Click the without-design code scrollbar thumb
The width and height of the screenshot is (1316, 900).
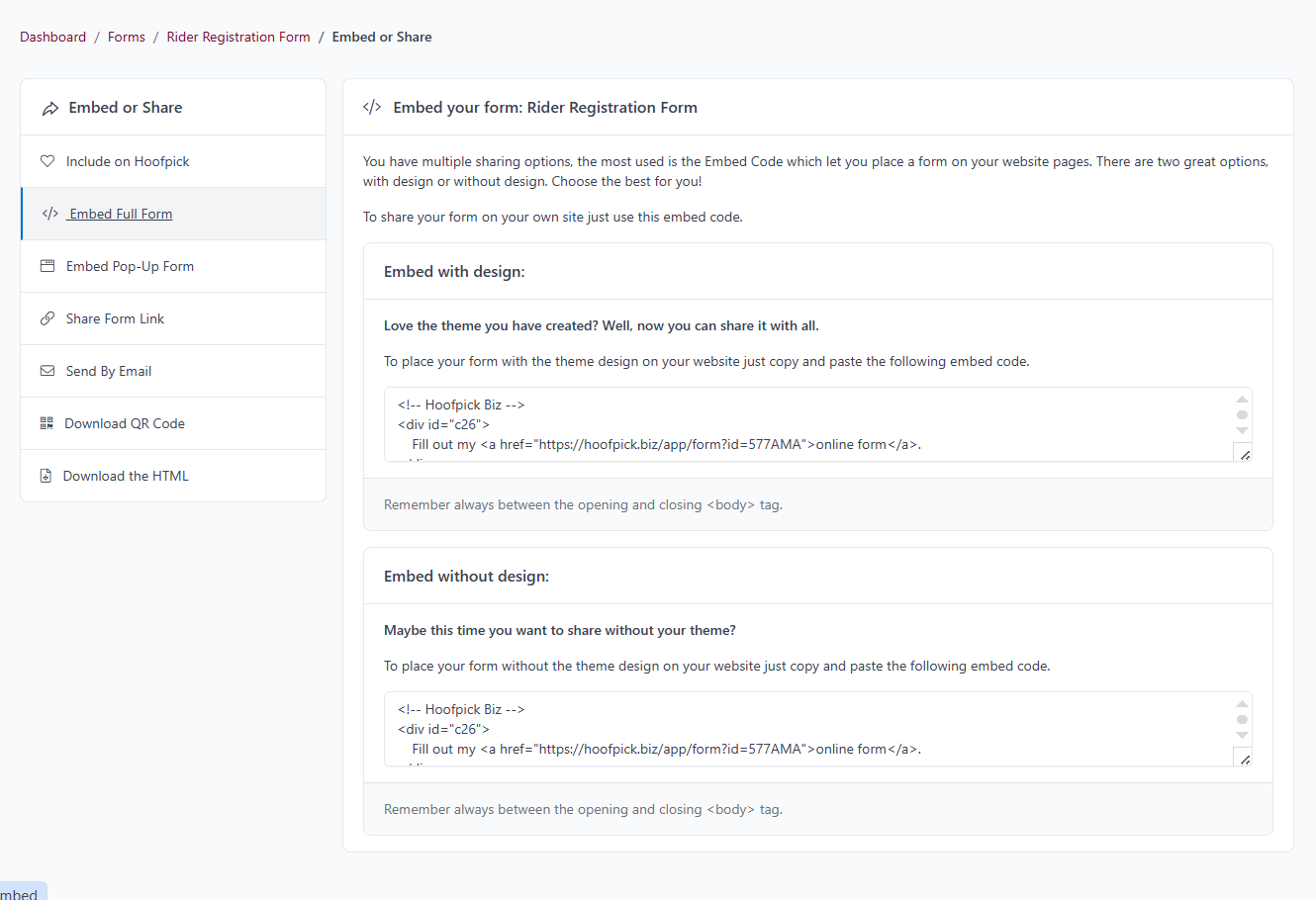[1242, 720]
